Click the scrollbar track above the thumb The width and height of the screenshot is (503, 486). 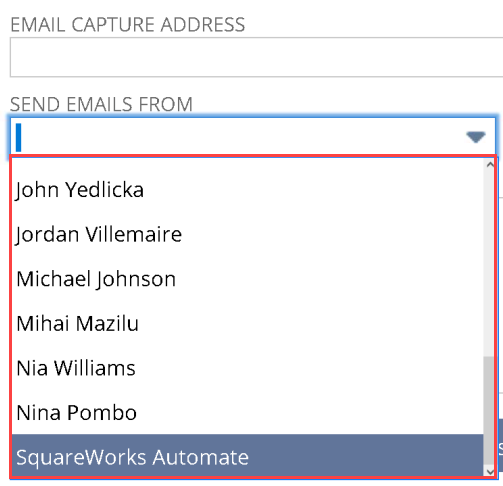point(490,263)
